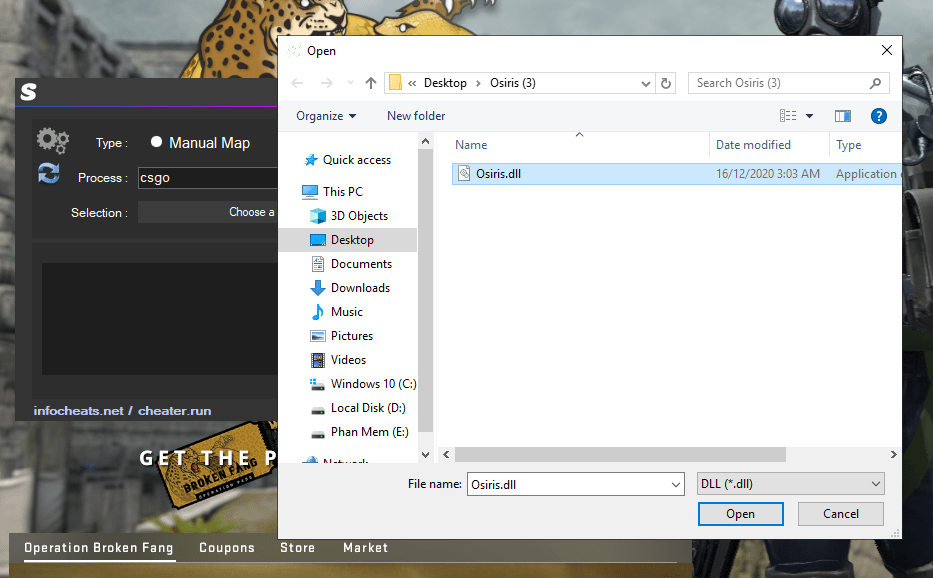Open Phan Mem (E:) drive
Image resolution: width=933 pixels, height=578 pixels.
(x=359, y=432)
